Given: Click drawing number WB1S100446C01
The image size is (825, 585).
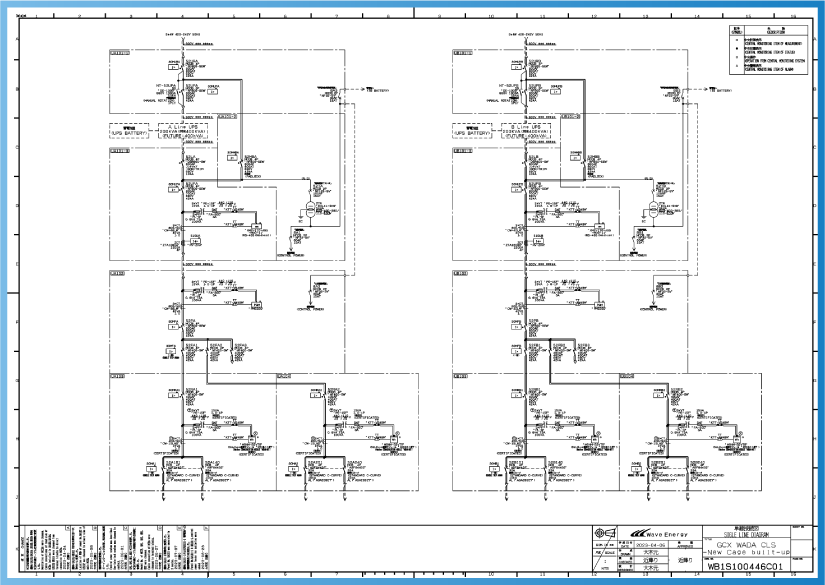Looking at the screenshot, I should [x=745, y=566].
